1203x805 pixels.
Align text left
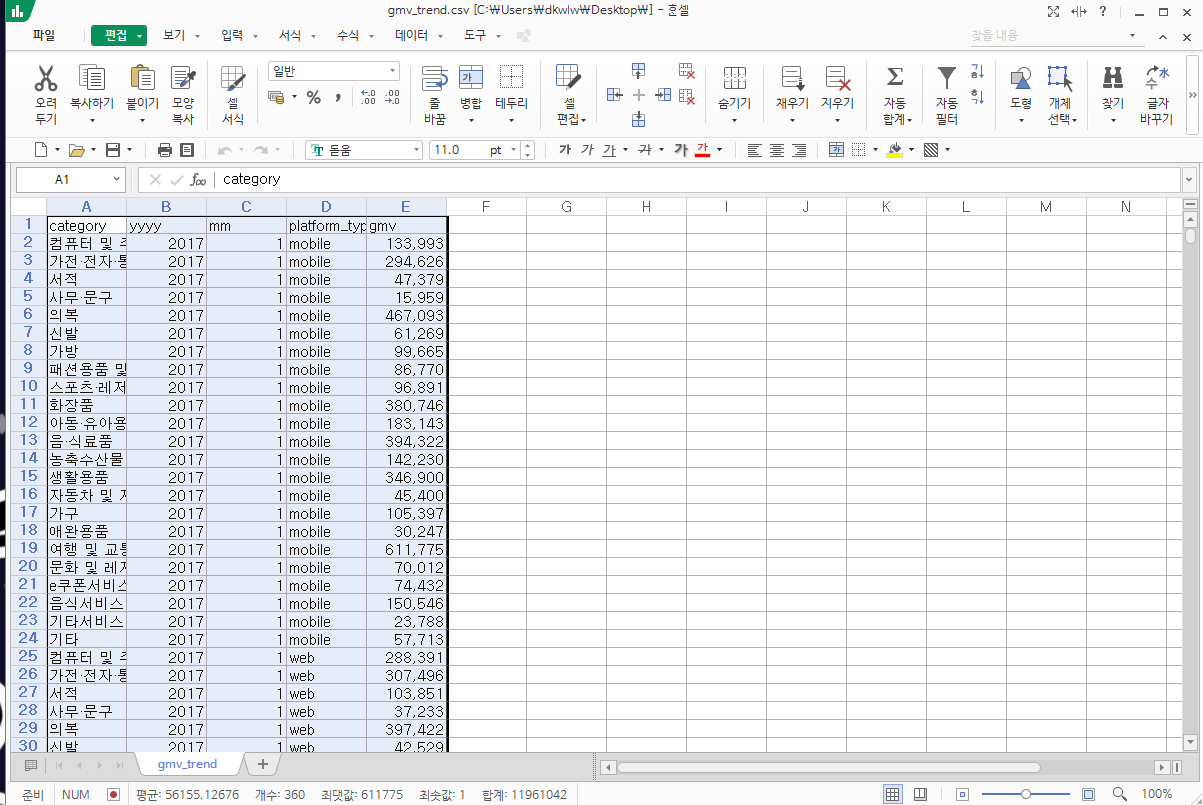[x=754, y=150]
